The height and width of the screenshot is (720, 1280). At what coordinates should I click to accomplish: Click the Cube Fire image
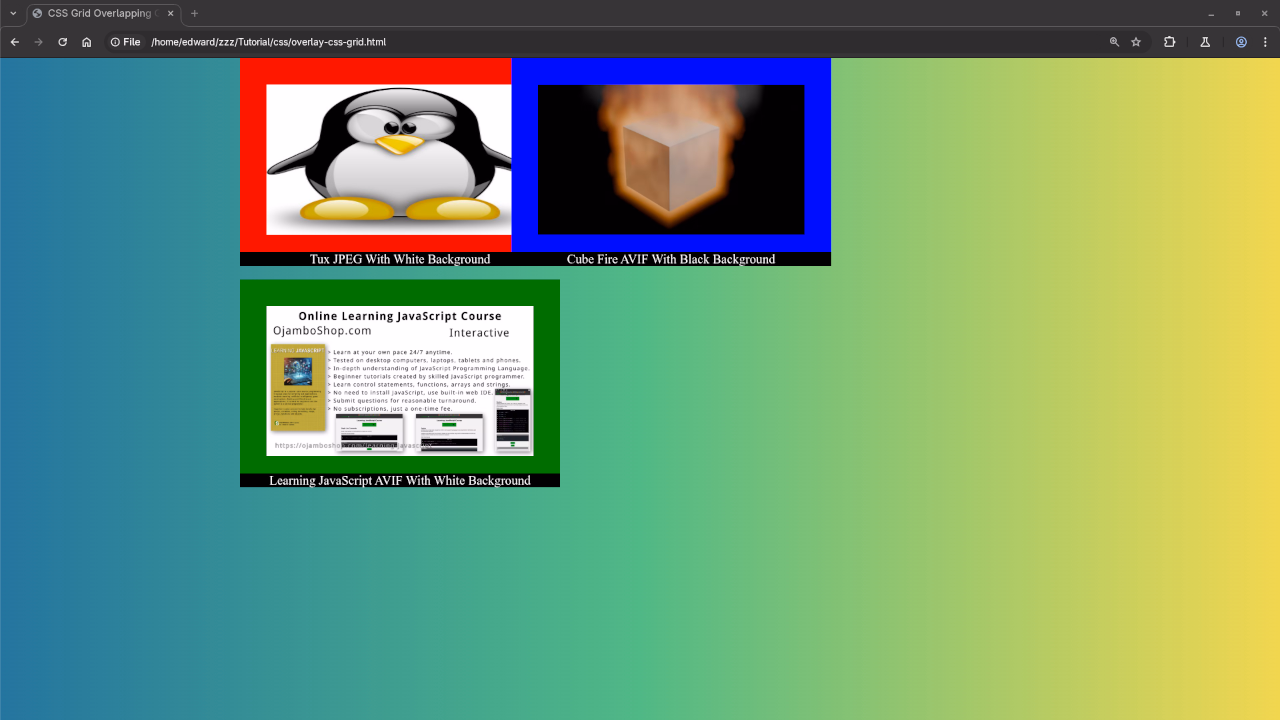[x=671, y=160]
